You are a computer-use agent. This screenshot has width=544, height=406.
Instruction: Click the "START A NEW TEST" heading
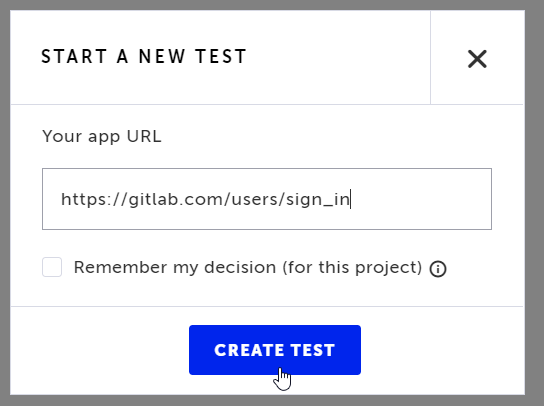[144, 57]
